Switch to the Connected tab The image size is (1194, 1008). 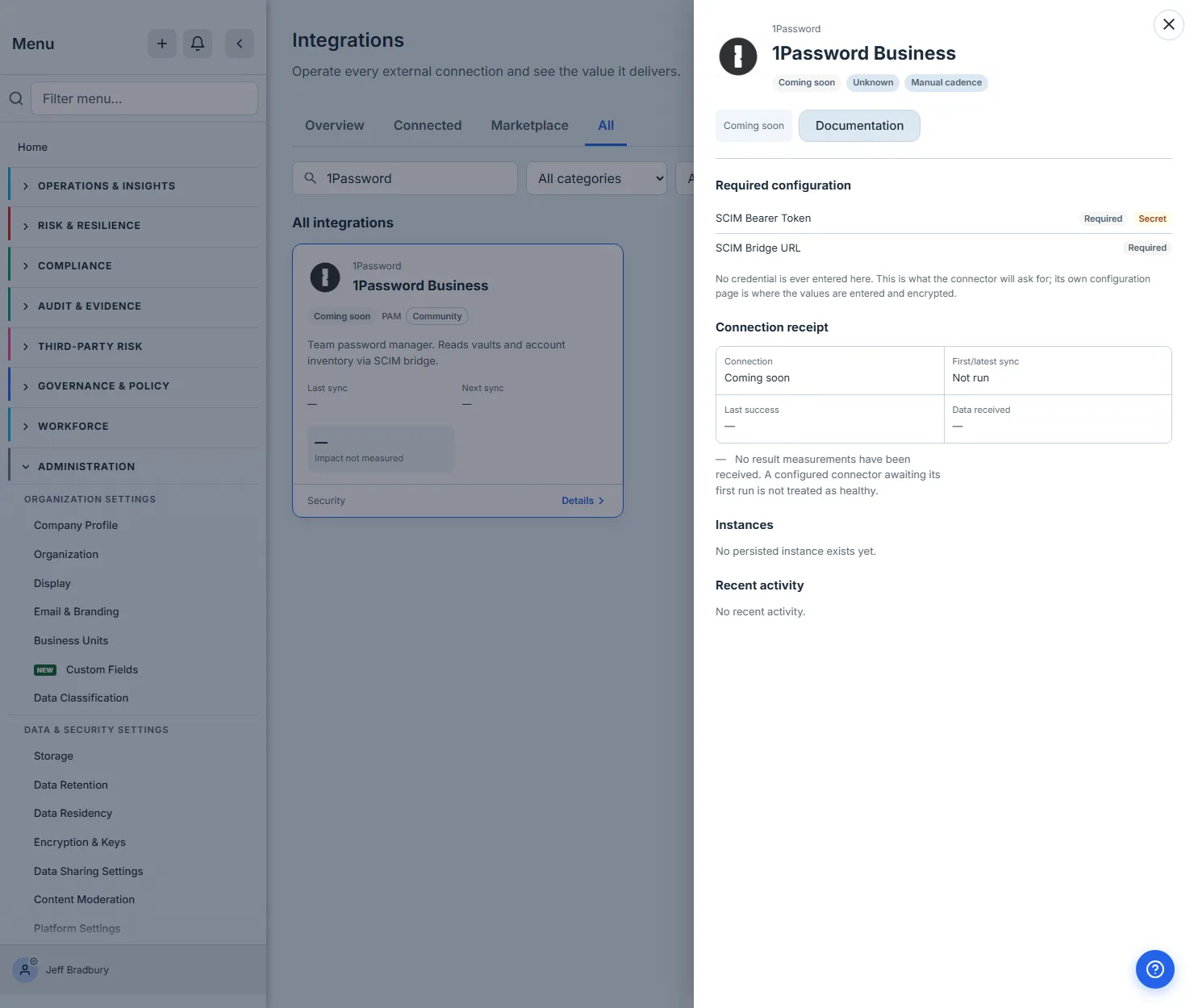point(428,126)
